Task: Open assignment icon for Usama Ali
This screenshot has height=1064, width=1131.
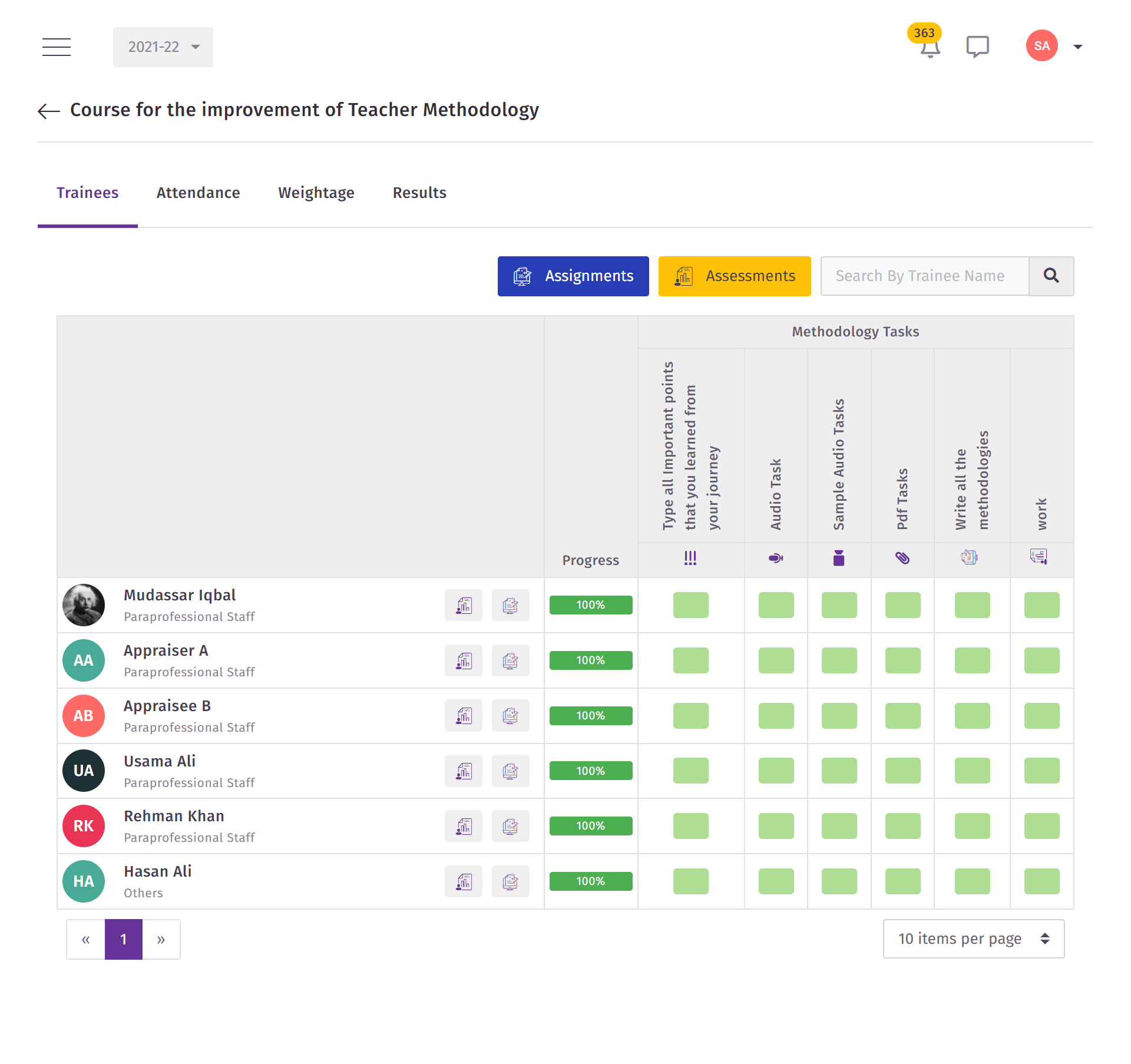Action: tap(510, 771)
